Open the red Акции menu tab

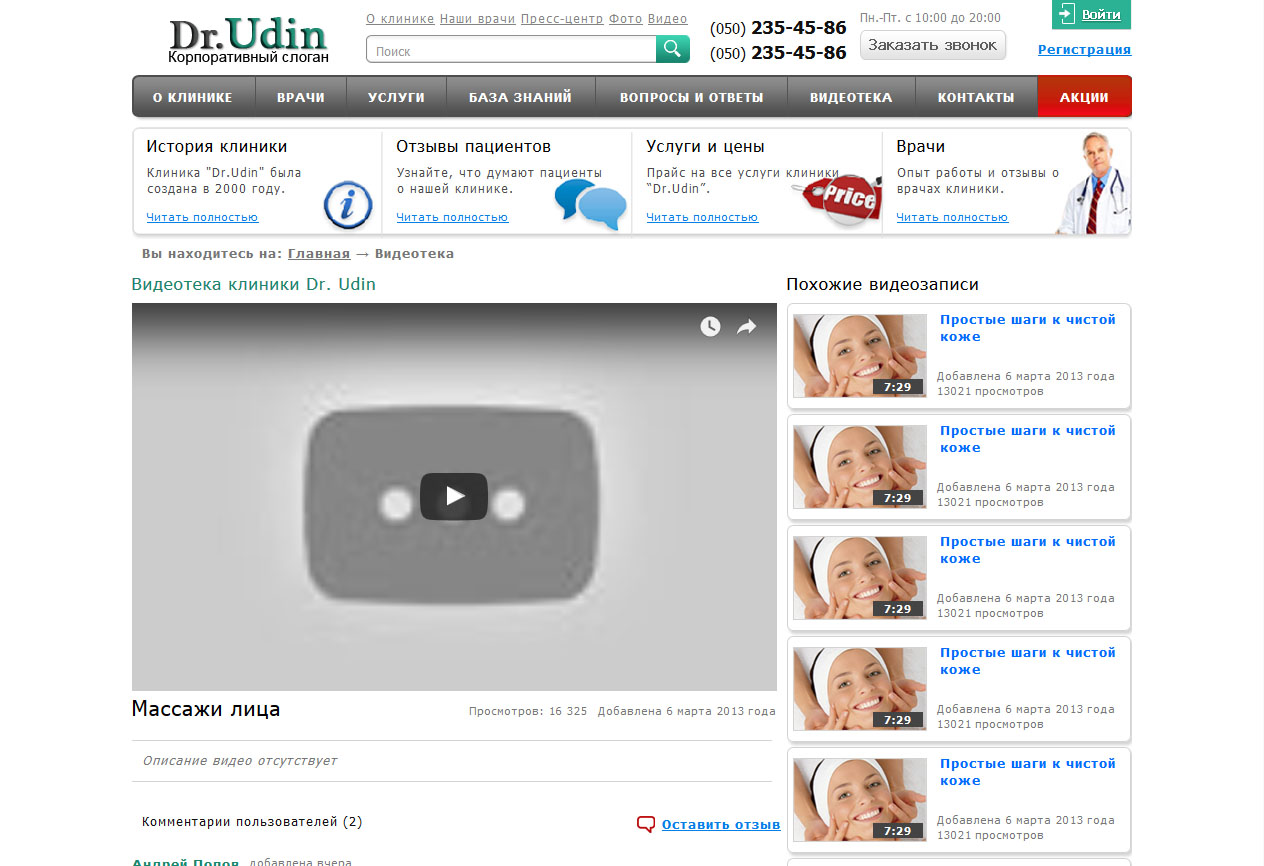[x=1084, y=97]
